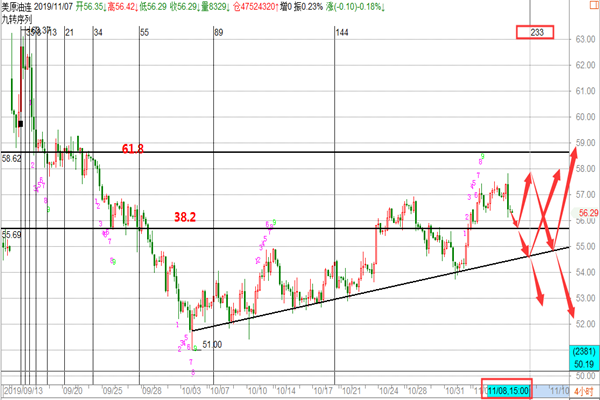Click the 55 vertical time line label

[x=145, y=33]
